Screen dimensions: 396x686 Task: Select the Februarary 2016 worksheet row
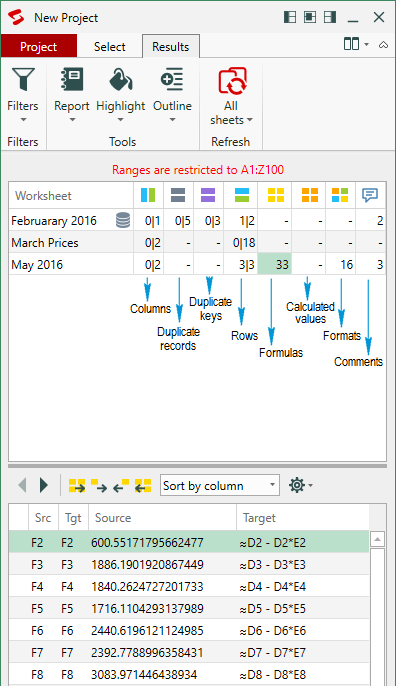click(197, 220)
